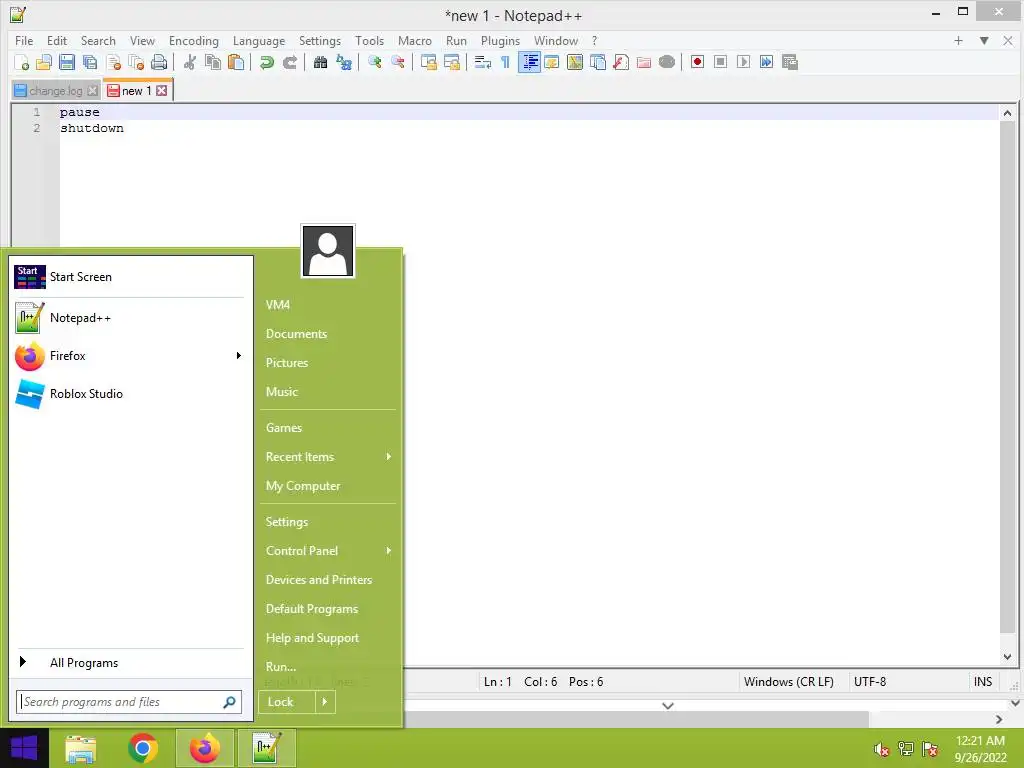Expand Recent Items submenu arrow
This screenshot has width=1024, height=768.
point(389,456)
